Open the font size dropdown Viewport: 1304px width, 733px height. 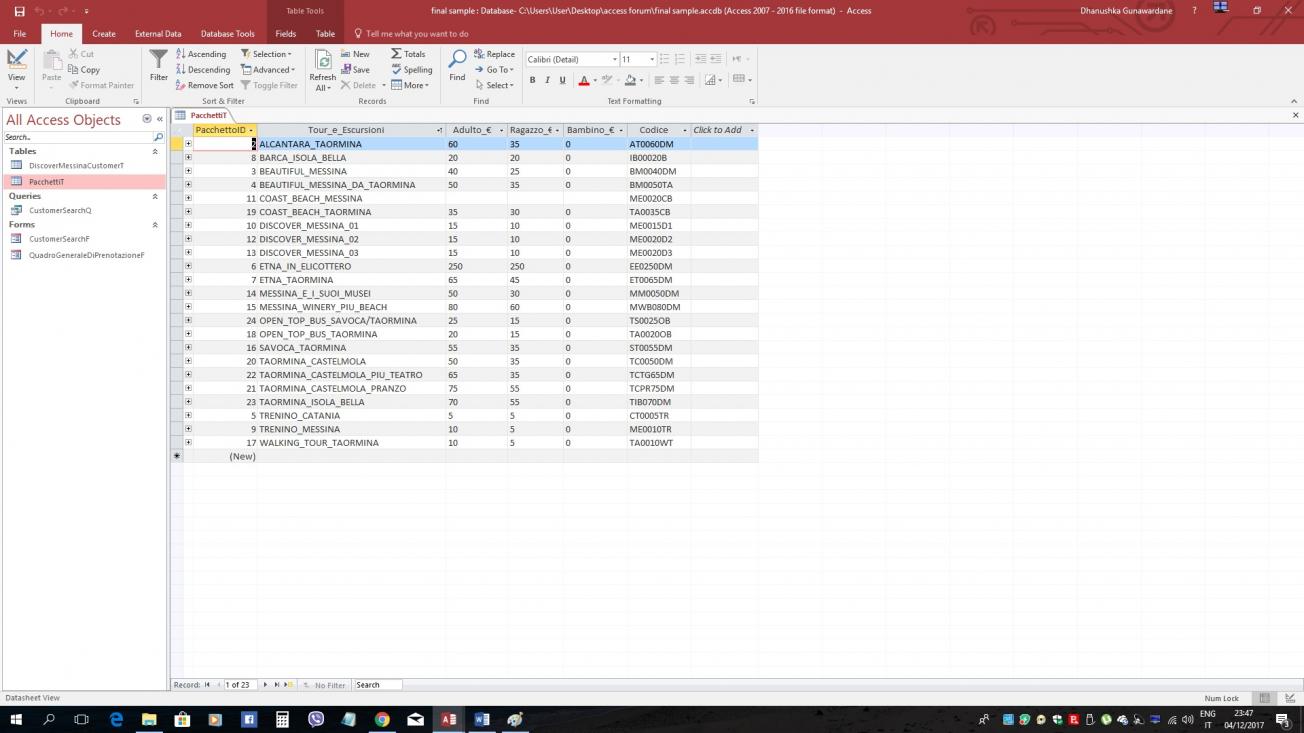[x=652, y=60]
